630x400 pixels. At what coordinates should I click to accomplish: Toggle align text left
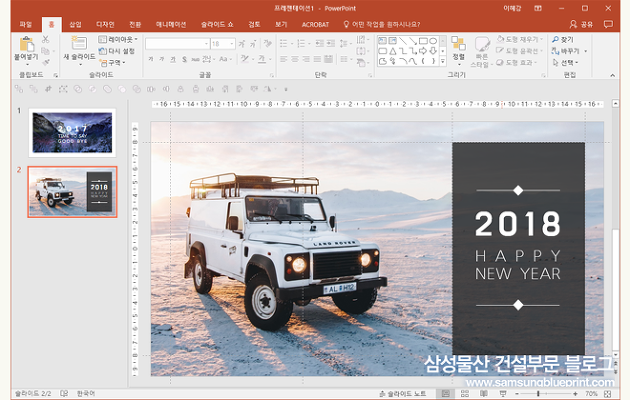[x=284, y=59]
